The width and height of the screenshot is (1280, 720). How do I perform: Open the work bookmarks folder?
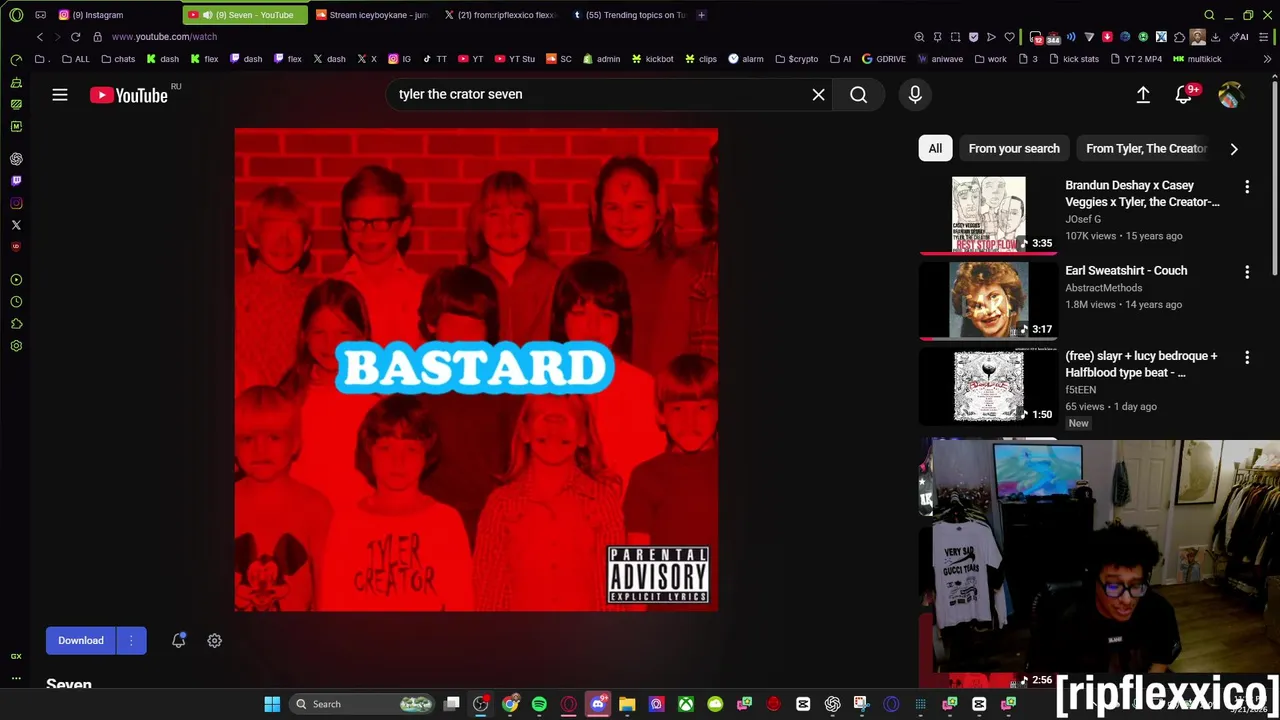(x=991, y=59)
